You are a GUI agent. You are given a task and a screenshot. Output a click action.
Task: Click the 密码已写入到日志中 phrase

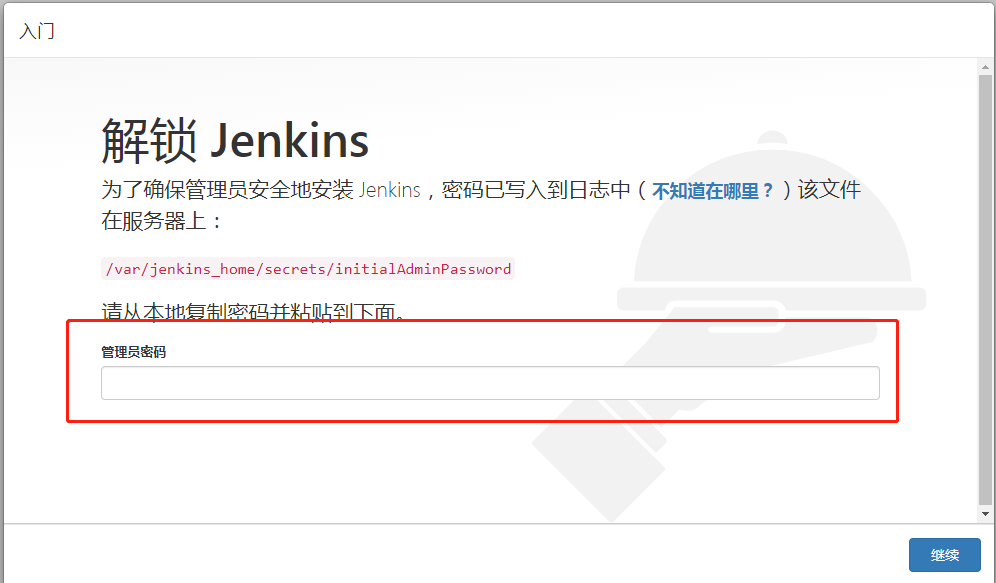pyautogui.click(x=536, y=190)
